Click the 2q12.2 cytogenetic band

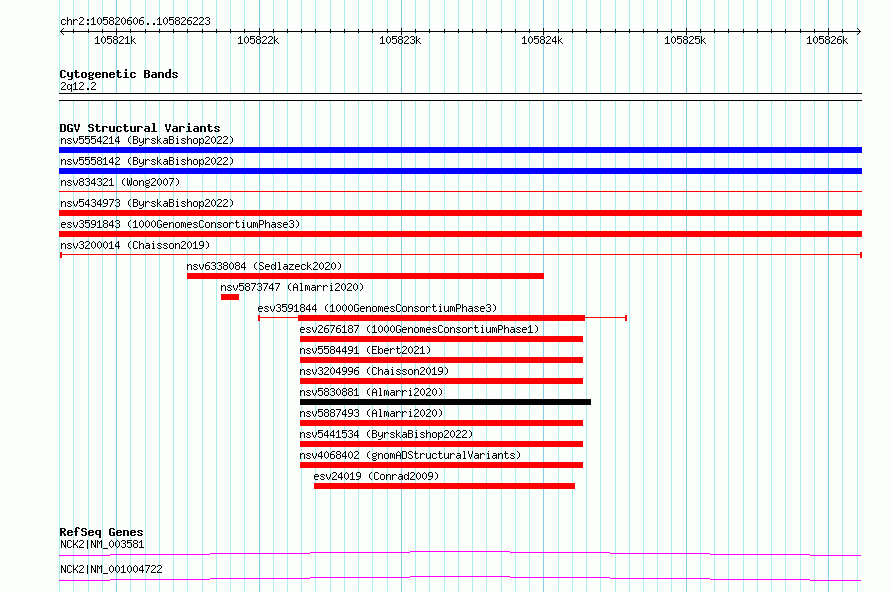(x=78, y=86)
